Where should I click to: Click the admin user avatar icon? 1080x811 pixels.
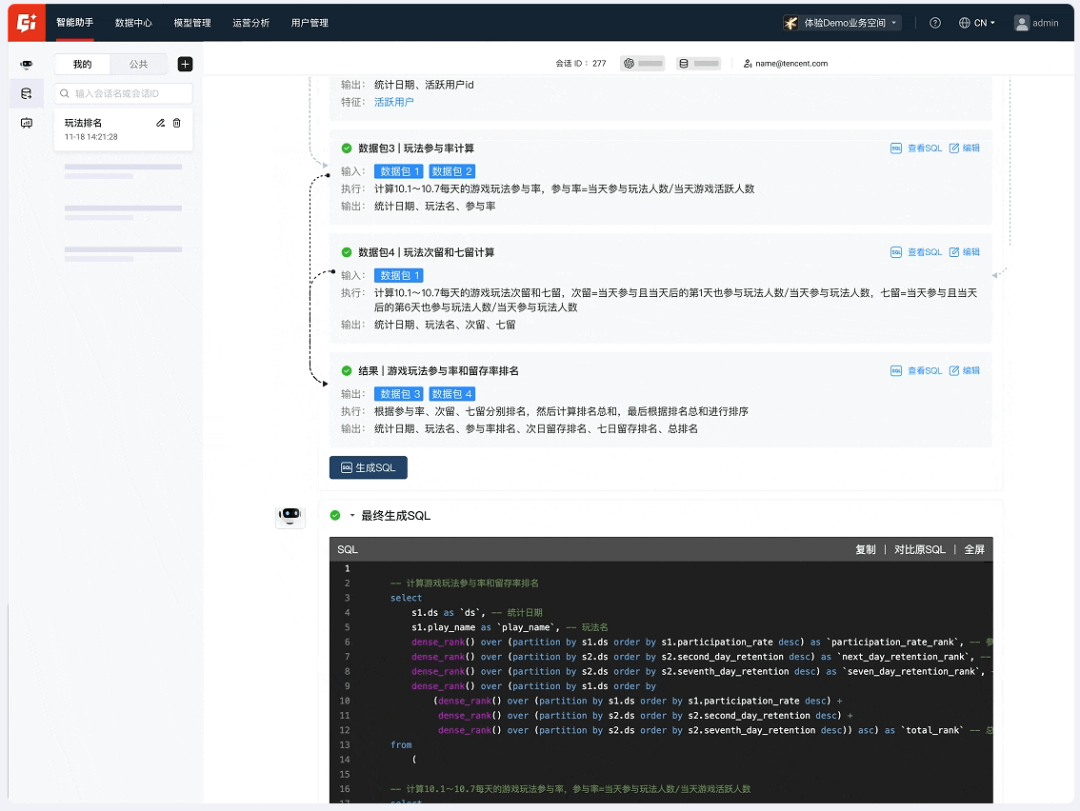[x=1021, y=23]
